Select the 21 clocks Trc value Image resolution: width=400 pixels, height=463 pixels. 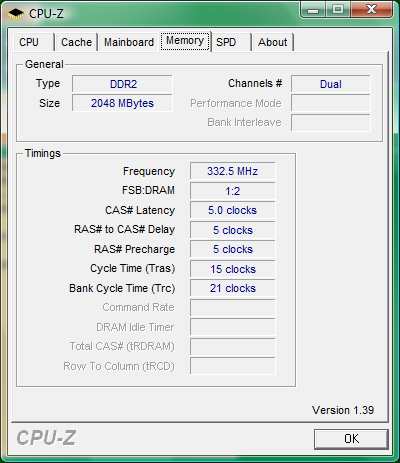233,288
